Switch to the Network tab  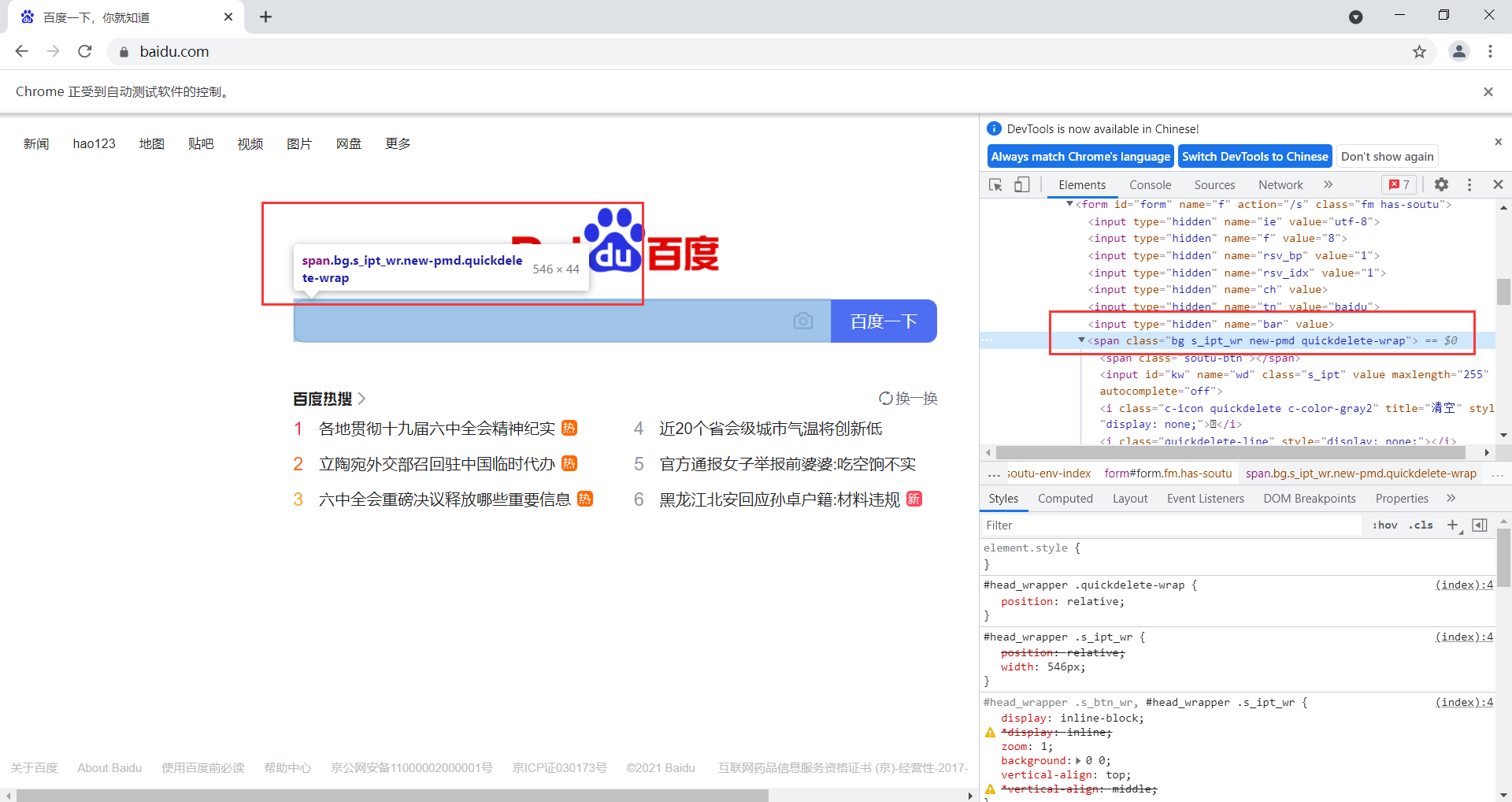pyautogui.click(x=1280, y=184)
